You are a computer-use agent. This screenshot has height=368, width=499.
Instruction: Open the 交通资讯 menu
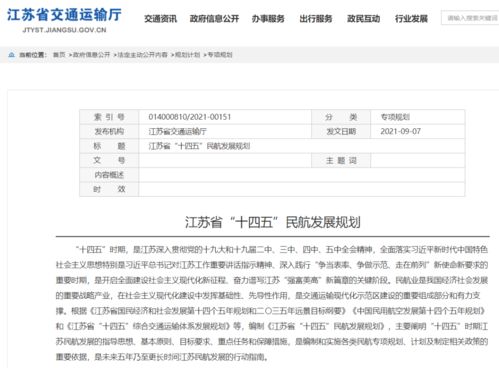(161, 19)
